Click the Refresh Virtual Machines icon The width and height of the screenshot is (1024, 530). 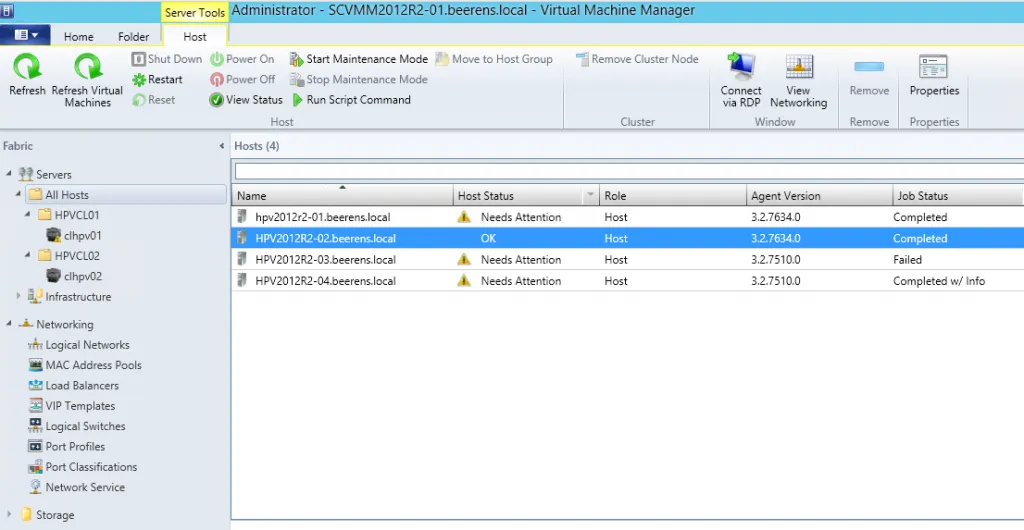(88, 67)
